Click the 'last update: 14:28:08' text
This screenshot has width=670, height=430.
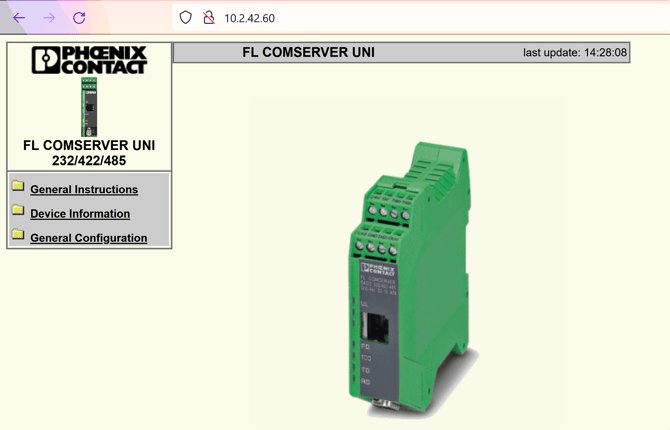575,53
